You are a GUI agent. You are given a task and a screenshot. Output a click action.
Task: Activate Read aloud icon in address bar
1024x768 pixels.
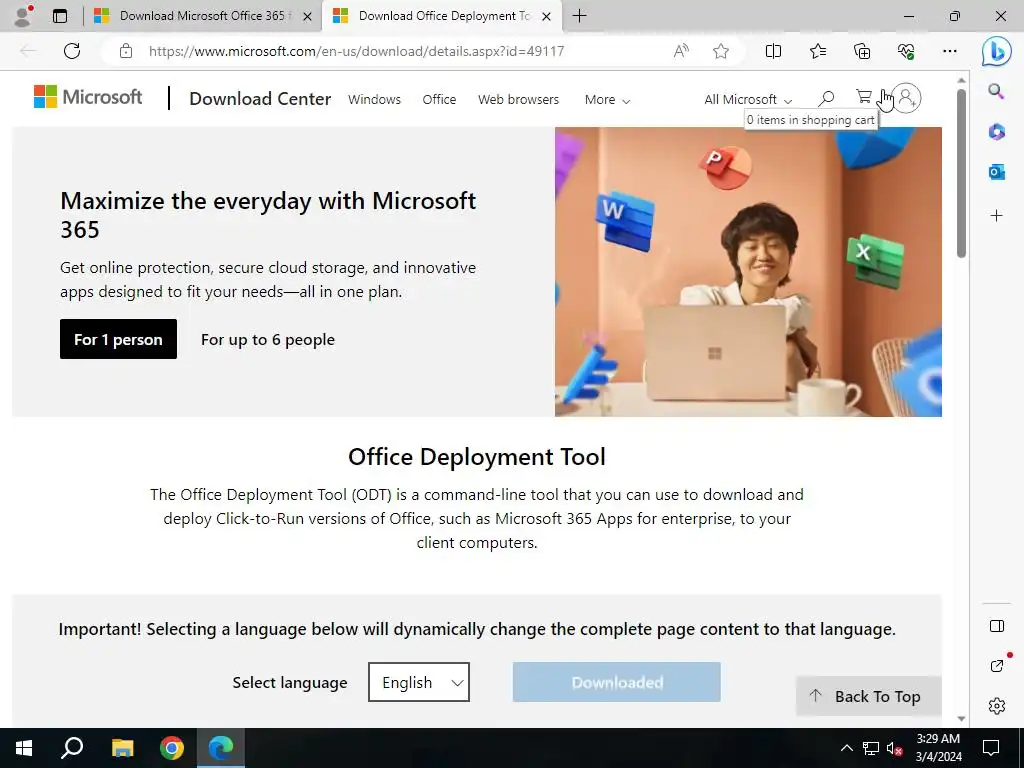tap(681, 51)
